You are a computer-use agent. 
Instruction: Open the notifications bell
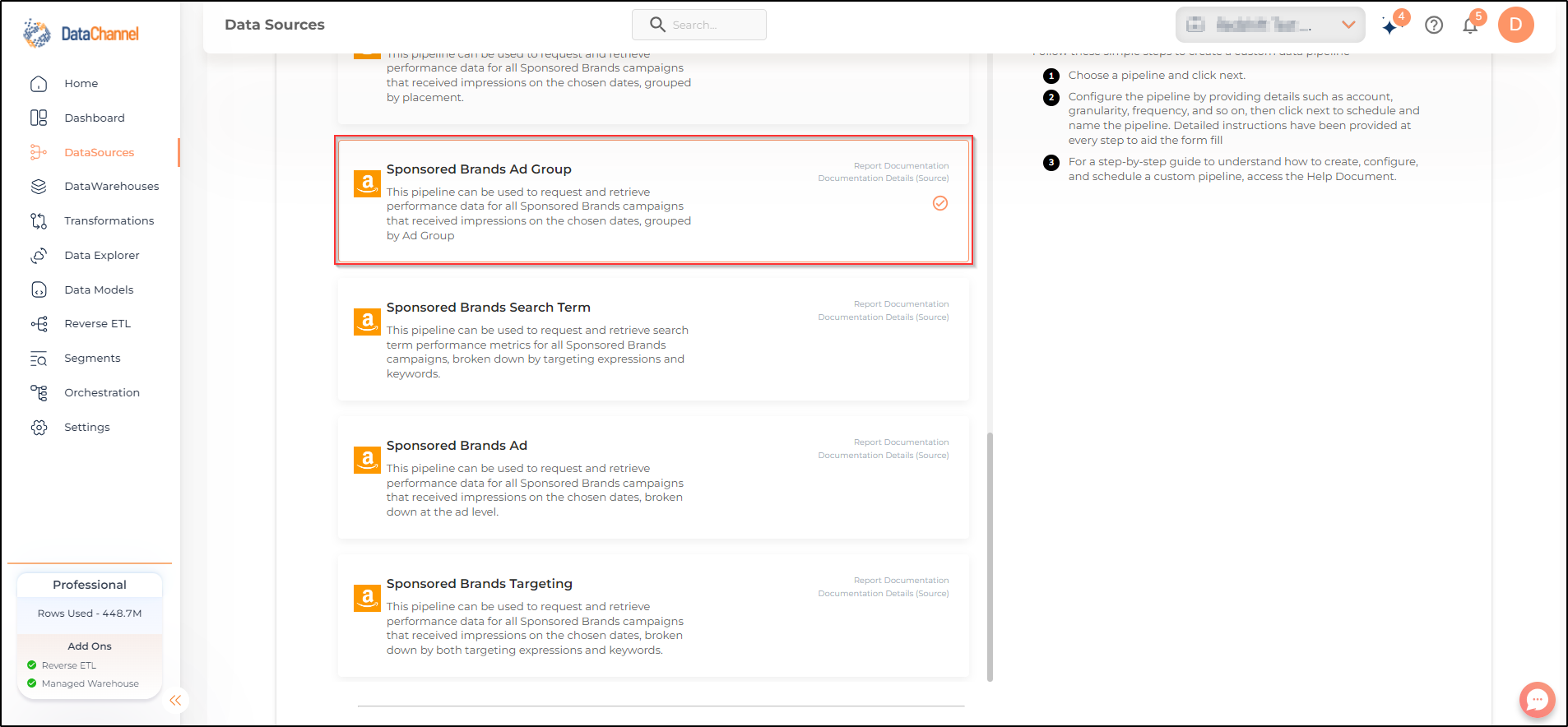pos(1470,25)
